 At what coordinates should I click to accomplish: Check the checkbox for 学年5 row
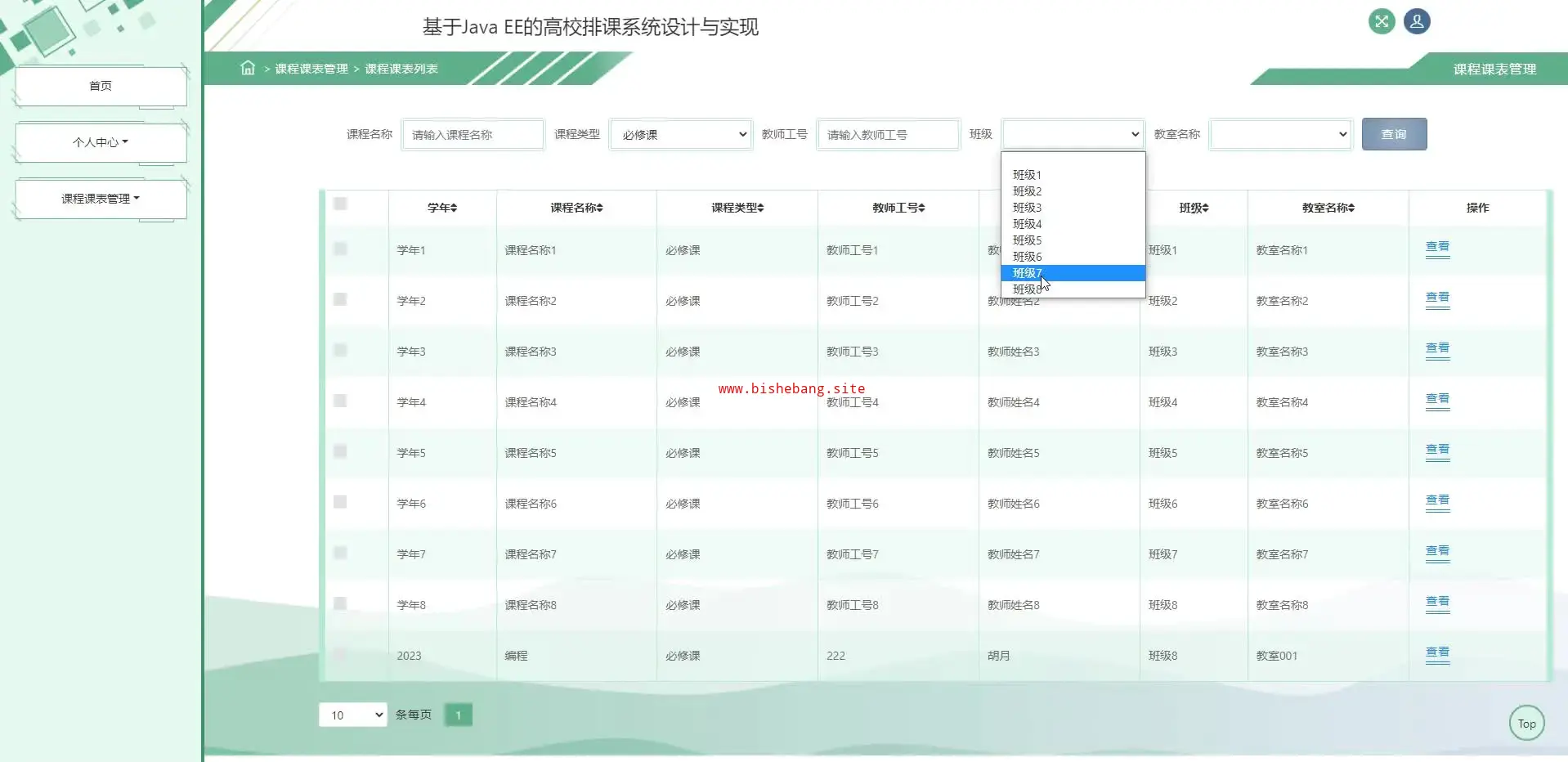pos(340,451)
